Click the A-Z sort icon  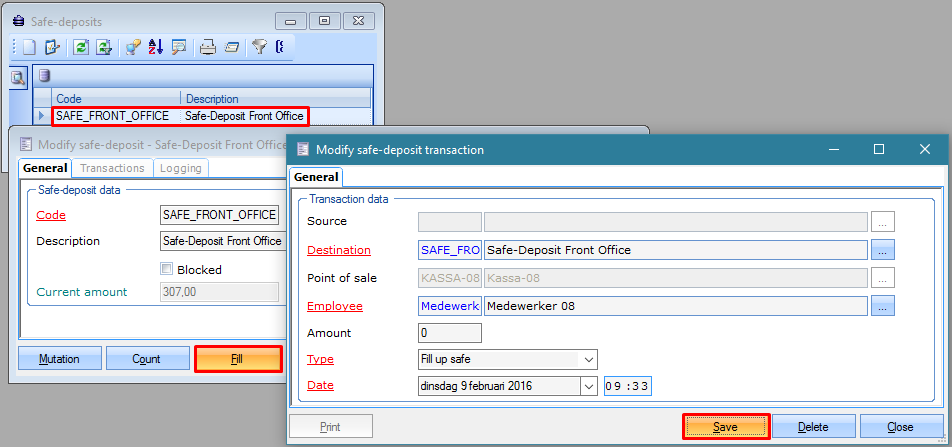[x=156, y=46]
